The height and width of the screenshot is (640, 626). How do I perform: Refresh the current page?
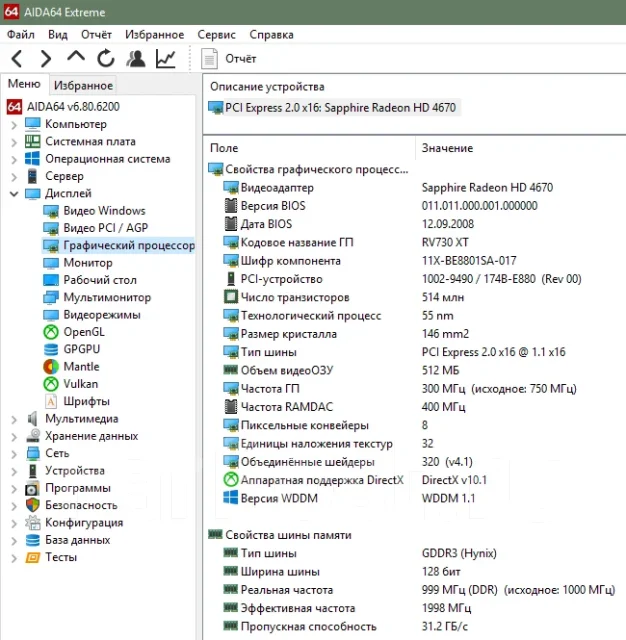pos(106,58)
